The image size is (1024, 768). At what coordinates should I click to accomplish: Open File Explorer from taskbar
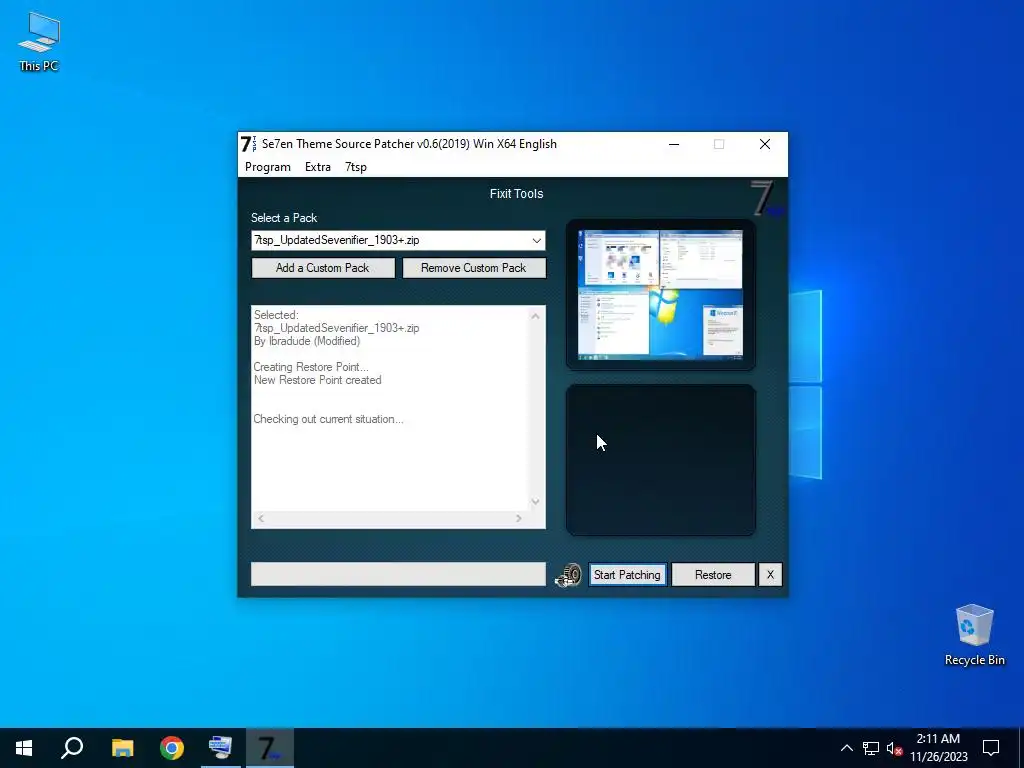coord(122,748)
